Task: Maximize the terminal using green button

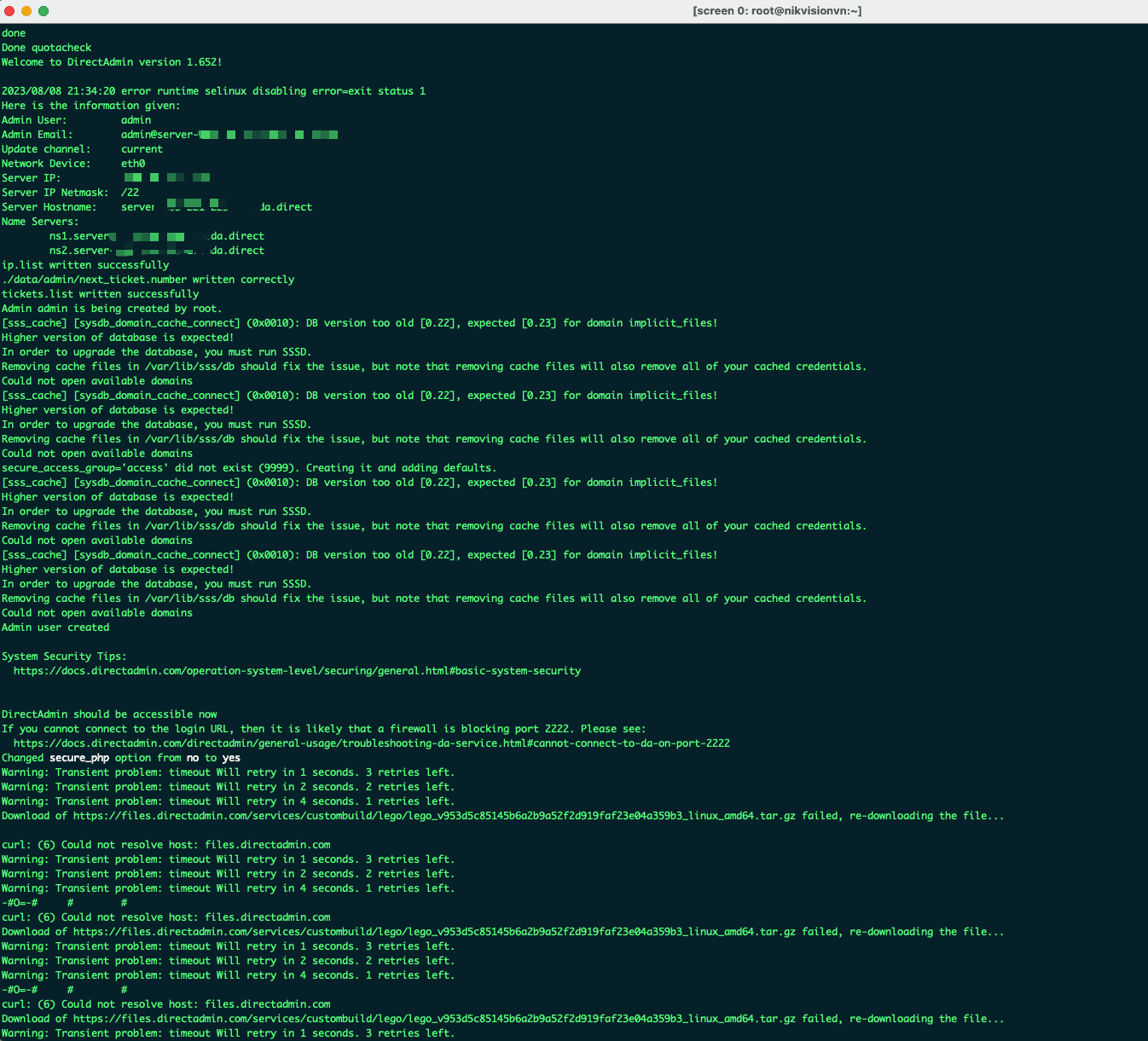Action: (43, 11)
